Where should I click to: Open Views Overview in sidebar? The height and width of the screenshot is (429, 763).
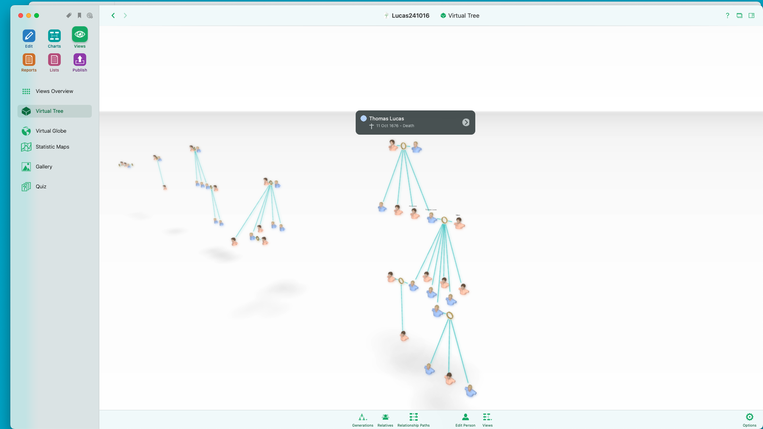54,91
